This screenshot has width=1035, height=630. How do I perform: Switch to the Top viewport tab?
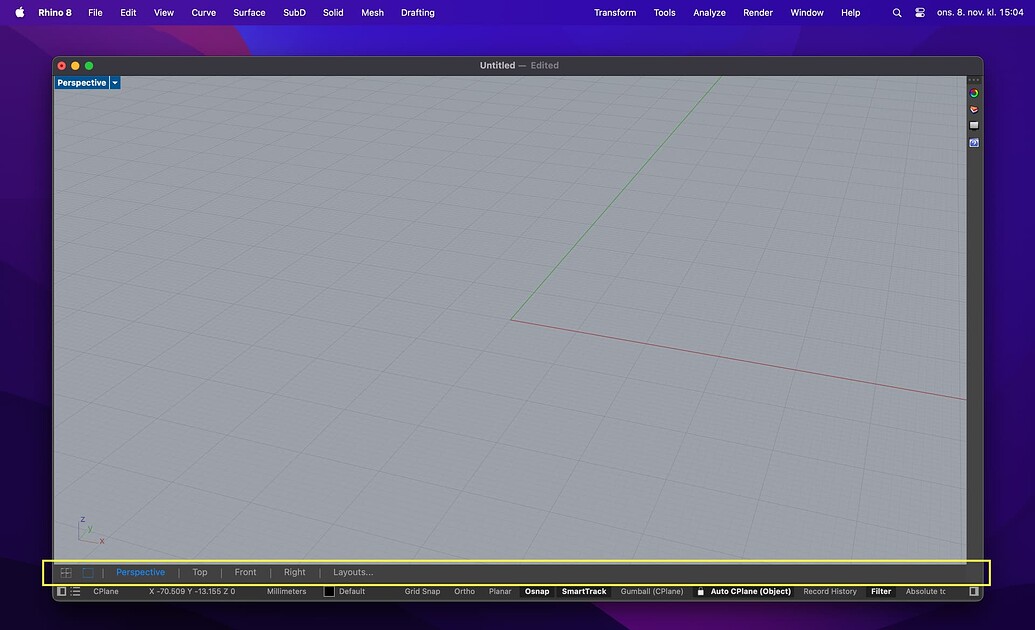[x=199, y=572]
